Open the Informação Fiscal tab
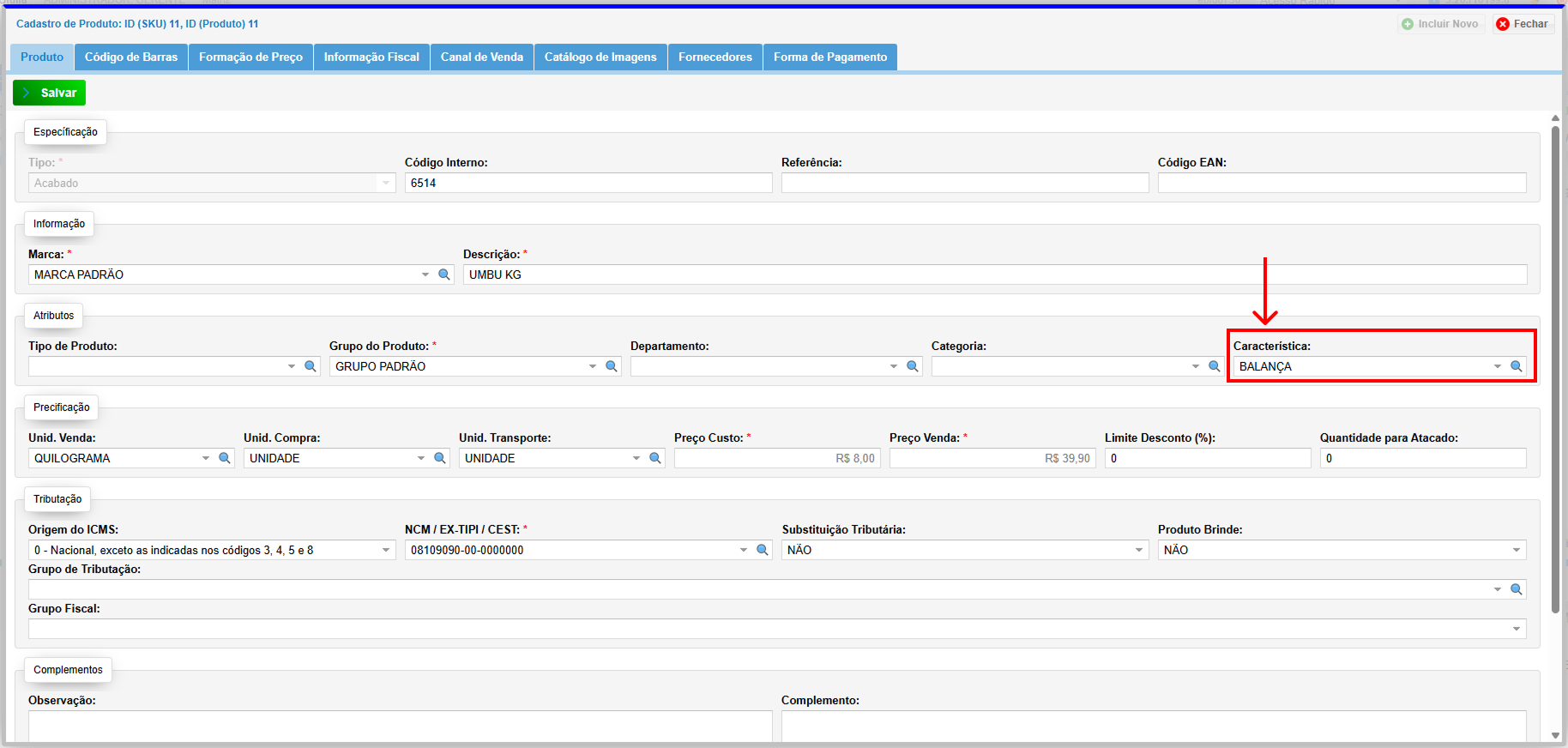1568x748 pixels. (371, 57)
